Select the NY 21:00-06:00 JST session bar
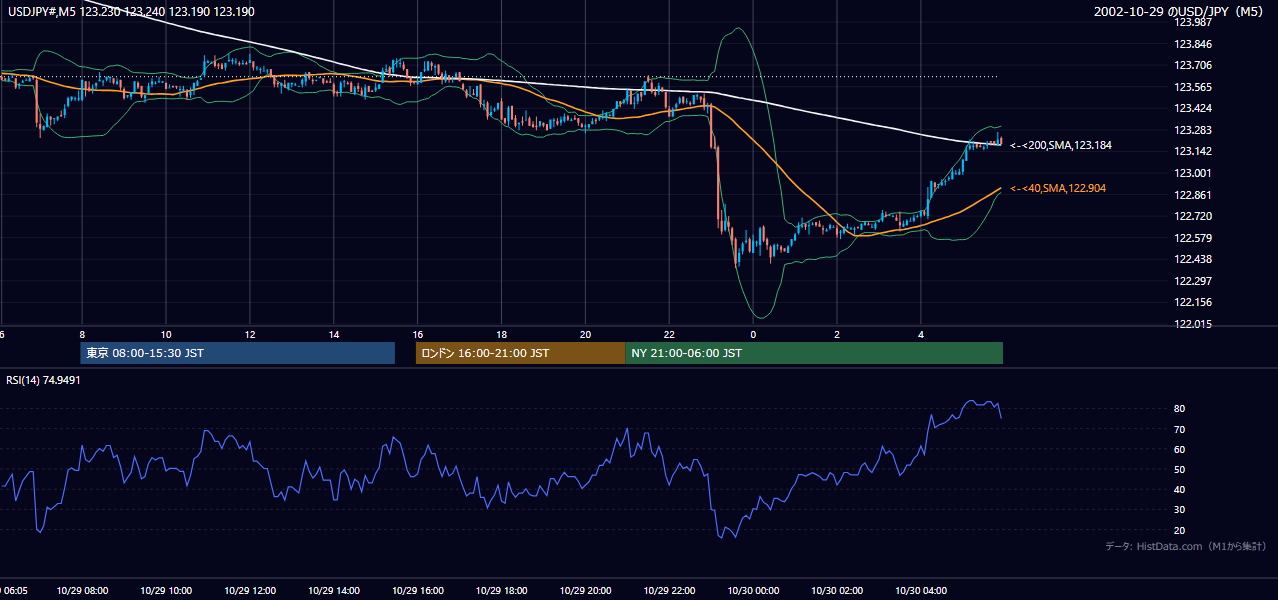 coord(814,353)
